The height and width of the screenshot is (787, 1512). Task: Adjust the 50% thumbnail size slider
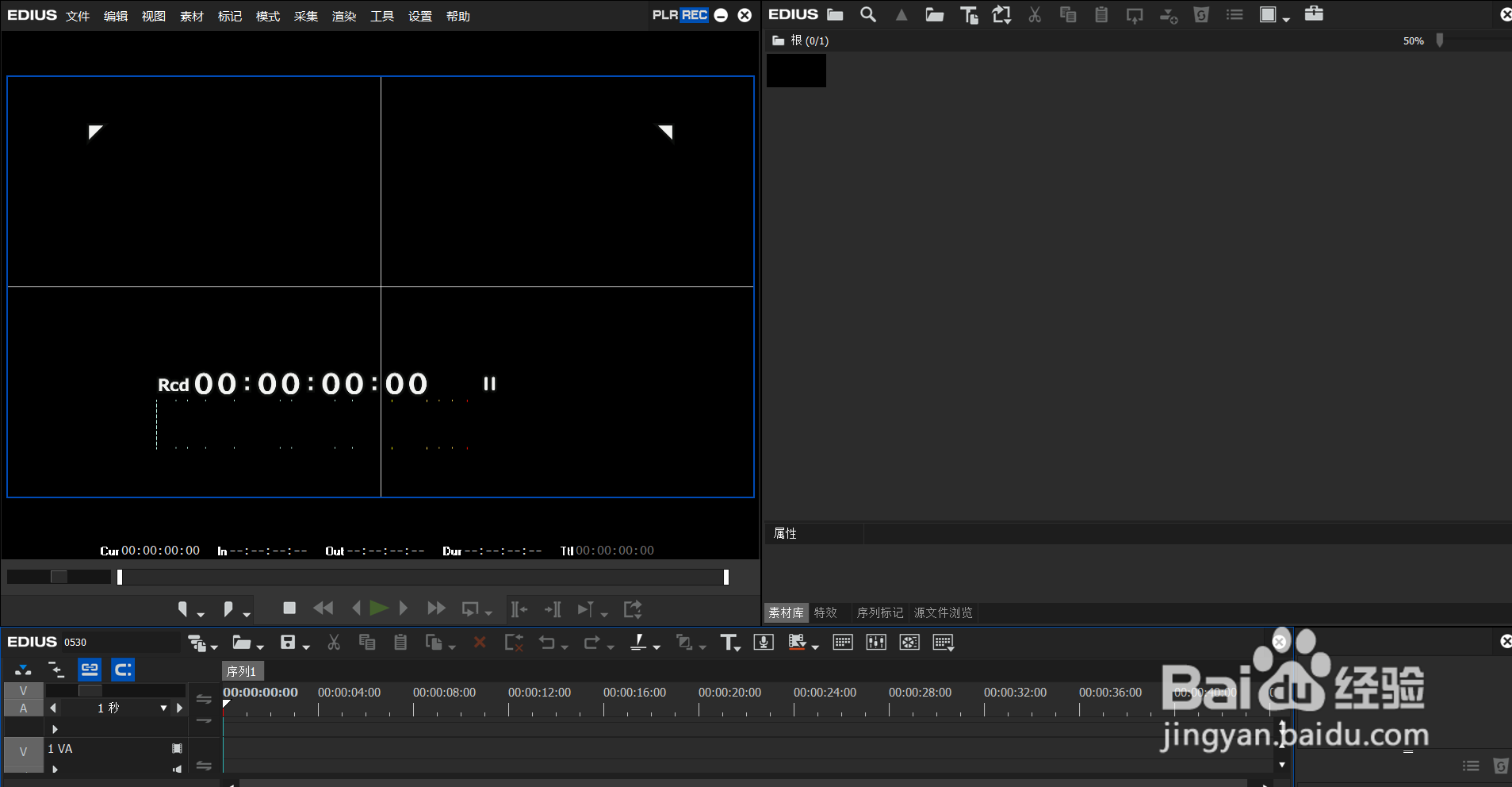[1440, 40]
